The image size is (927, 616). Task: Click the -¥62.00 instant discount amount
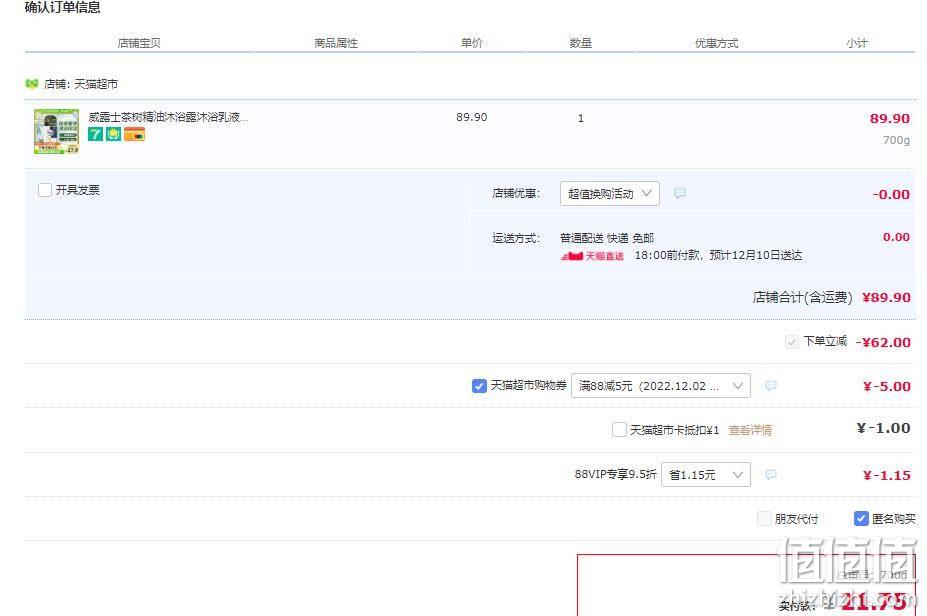(x=883, y=342)
